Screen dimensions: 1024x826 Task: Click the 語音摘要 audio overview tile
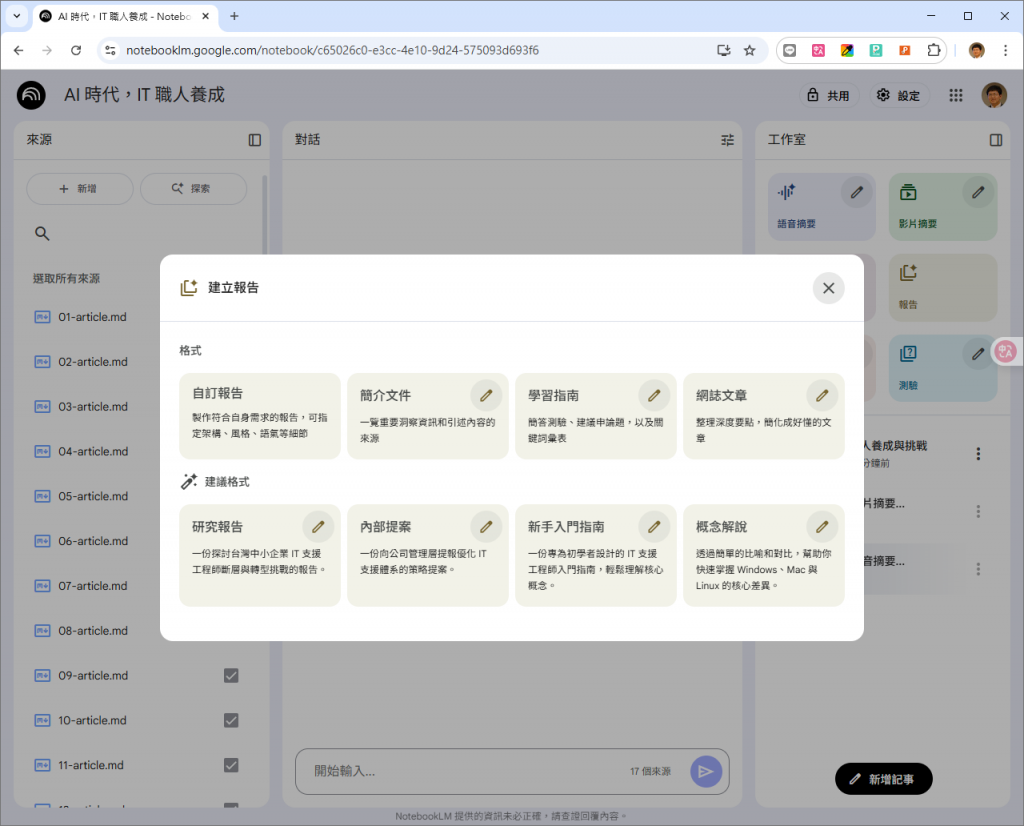(x=822, y=207)
